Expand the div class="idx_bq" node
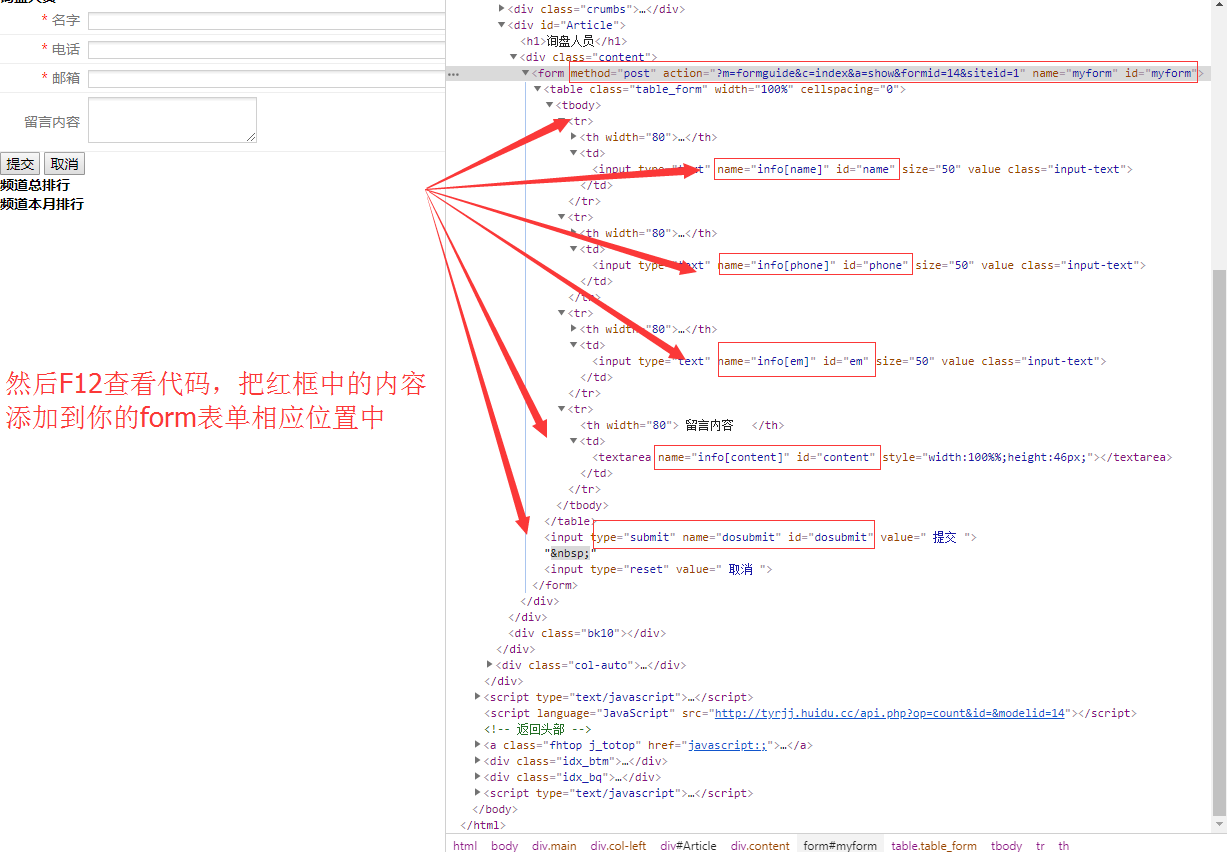Screen dimensions: 1227x852 [477, 777]
